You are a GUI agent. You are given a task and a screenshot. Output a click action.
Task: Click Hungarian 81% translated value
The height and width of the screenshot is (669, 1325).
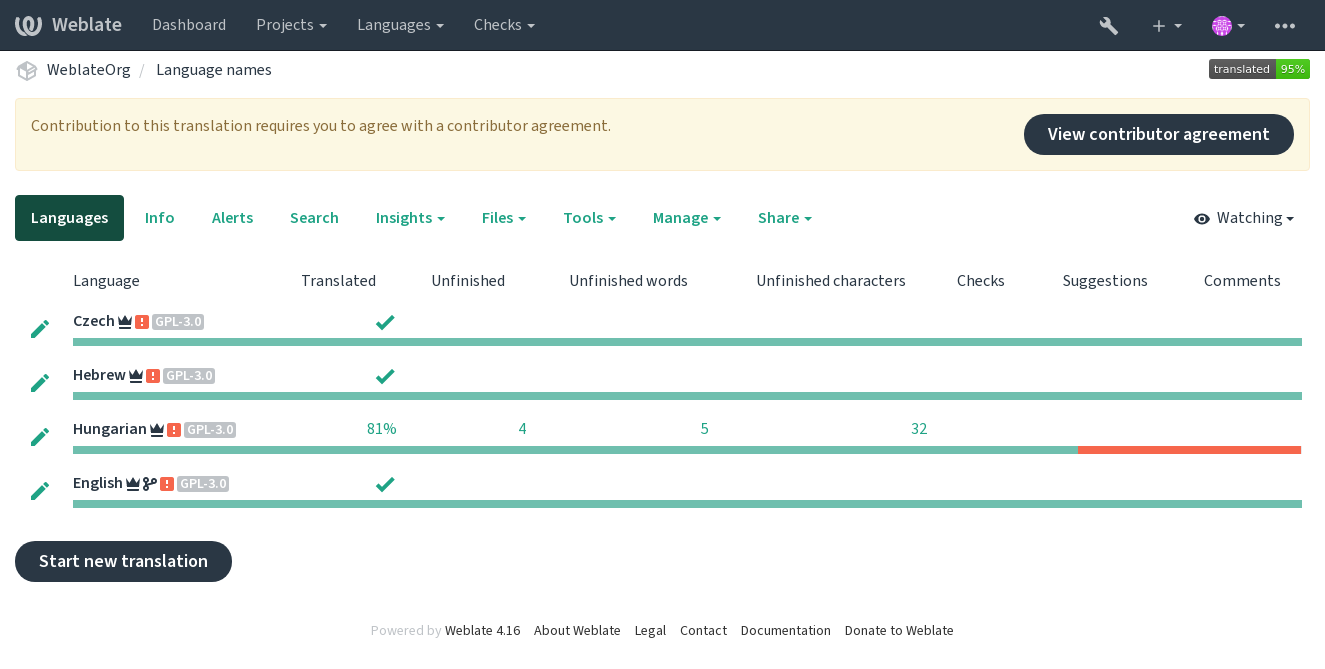[x=382, y=429]
